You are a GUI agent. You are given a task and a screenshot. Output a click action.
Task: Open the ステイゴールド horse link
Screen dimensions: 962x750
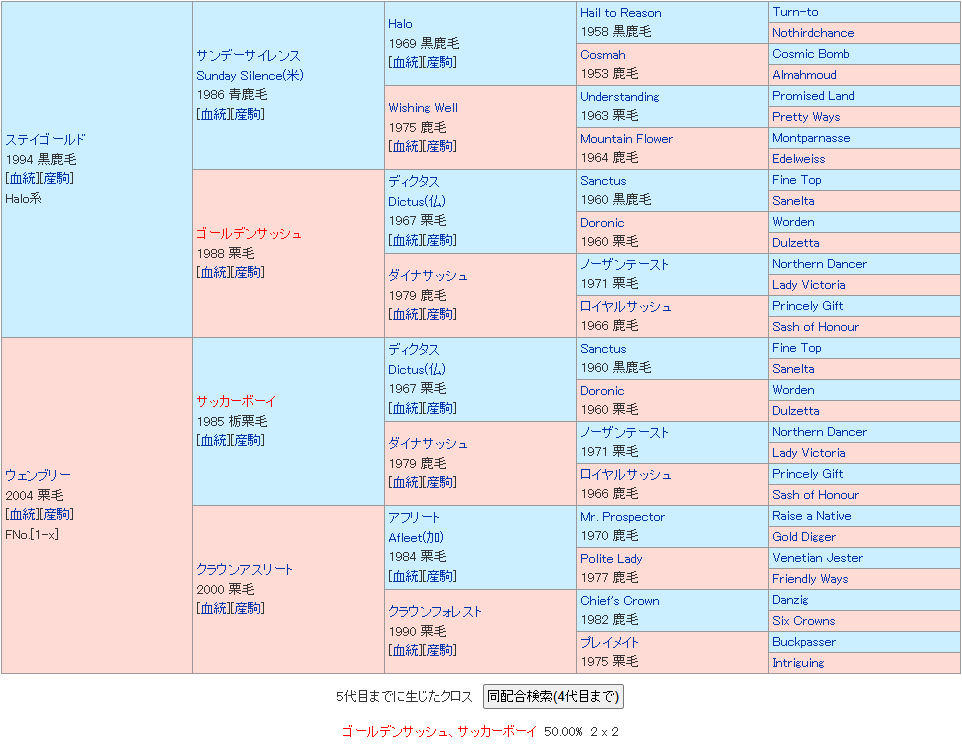click(46, 140)
